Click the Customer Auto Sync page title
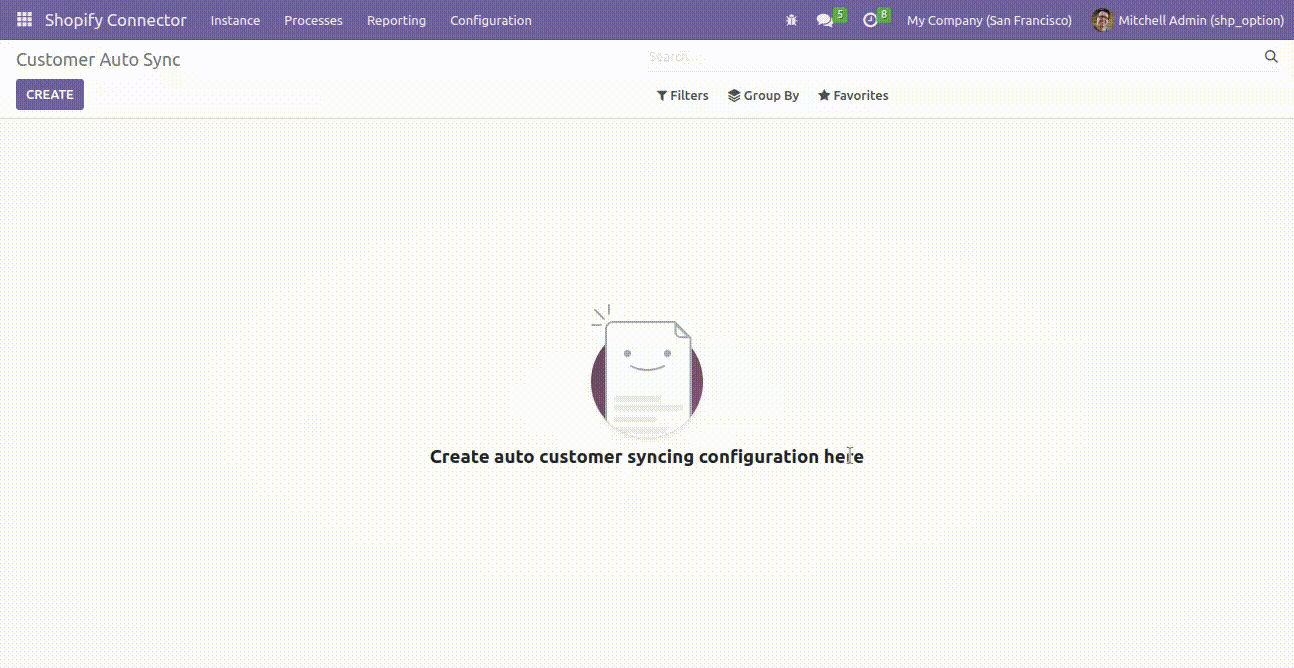The image size is (1294, 668). pos(98,60)
